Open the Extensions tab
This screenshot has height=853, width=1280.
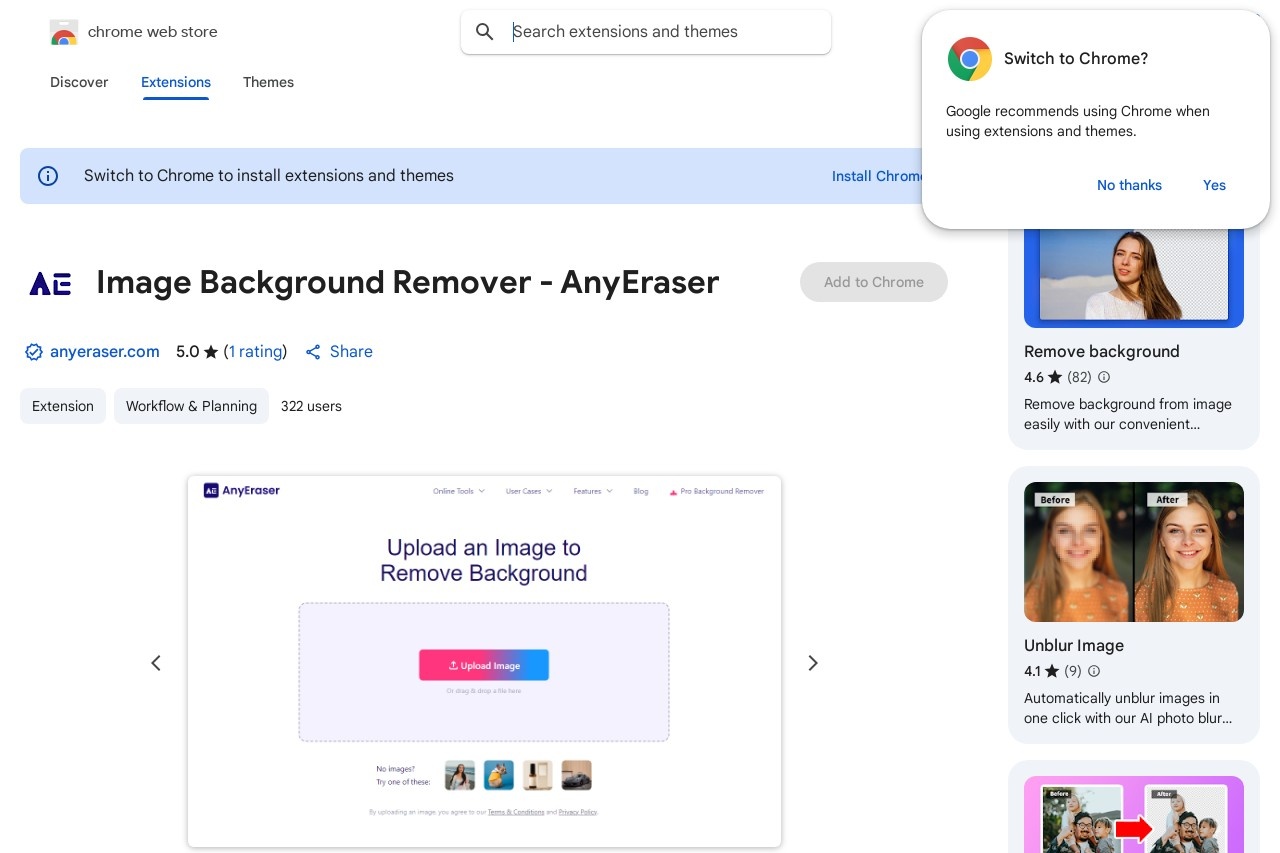(x=176, y=82)
